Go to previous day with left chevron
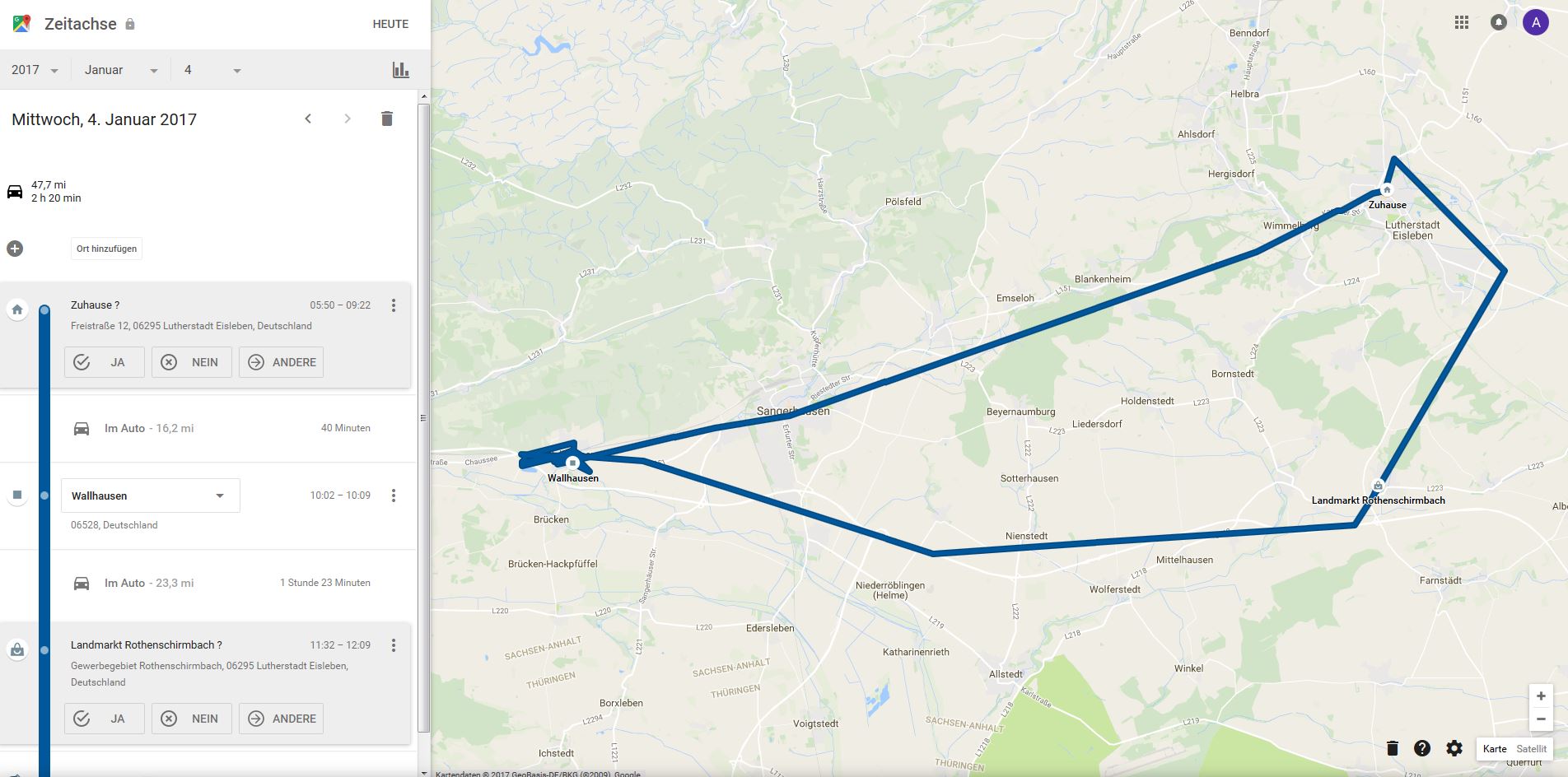 [x=308, y=119]
